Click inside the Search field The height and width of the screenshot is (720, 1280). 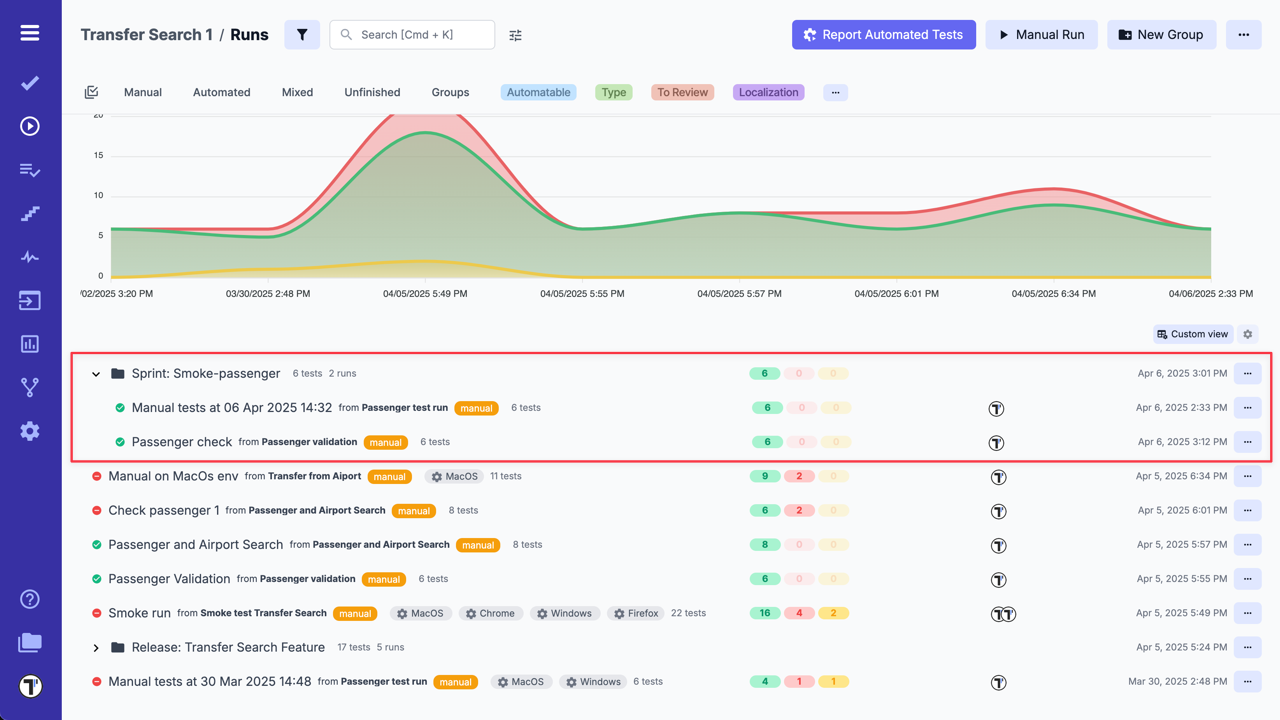tap(420, 34)
